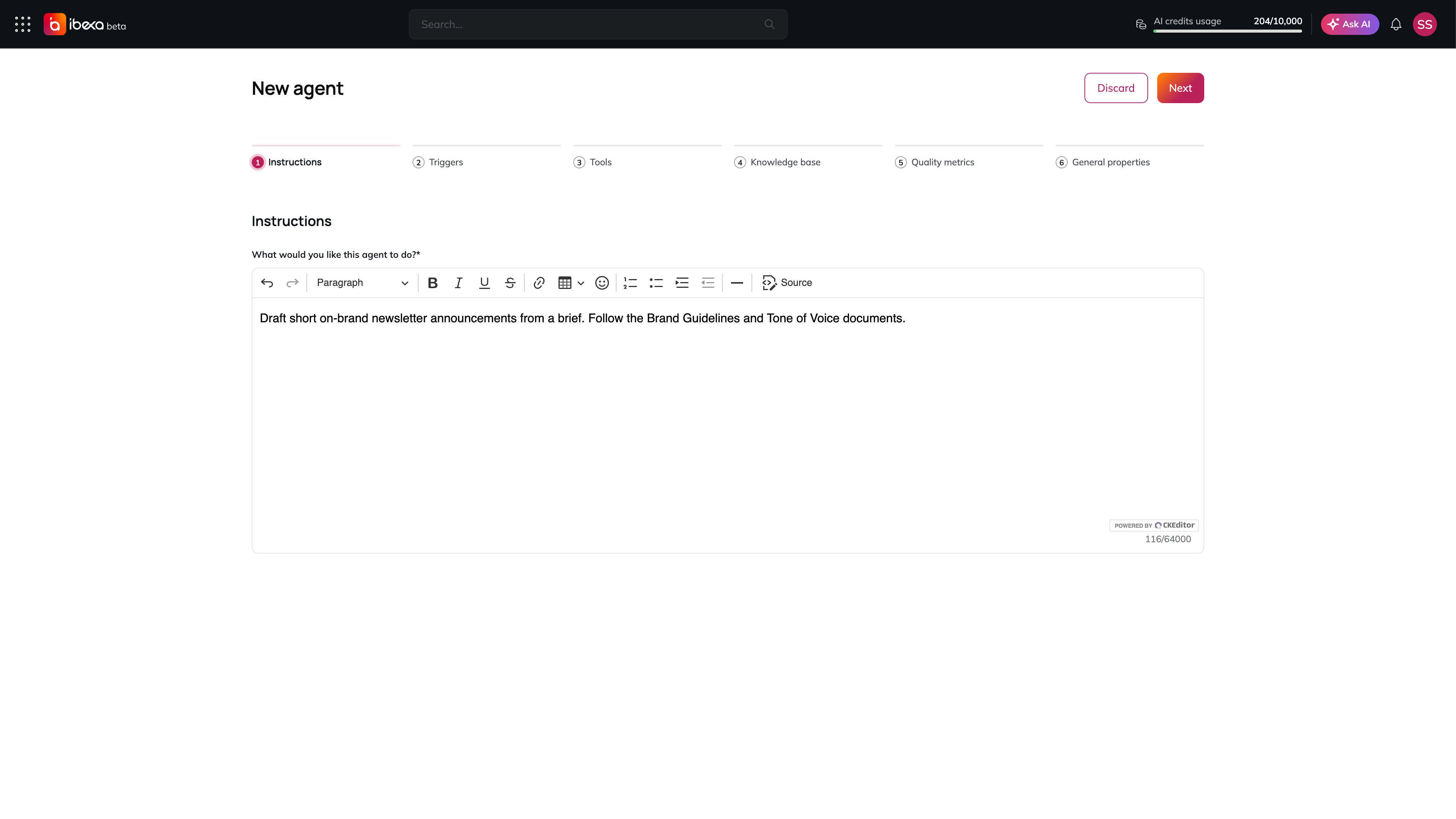Open the SS user avatar menu
This screenshot has height=819, width=1456.
click(x=1425, y=24)
